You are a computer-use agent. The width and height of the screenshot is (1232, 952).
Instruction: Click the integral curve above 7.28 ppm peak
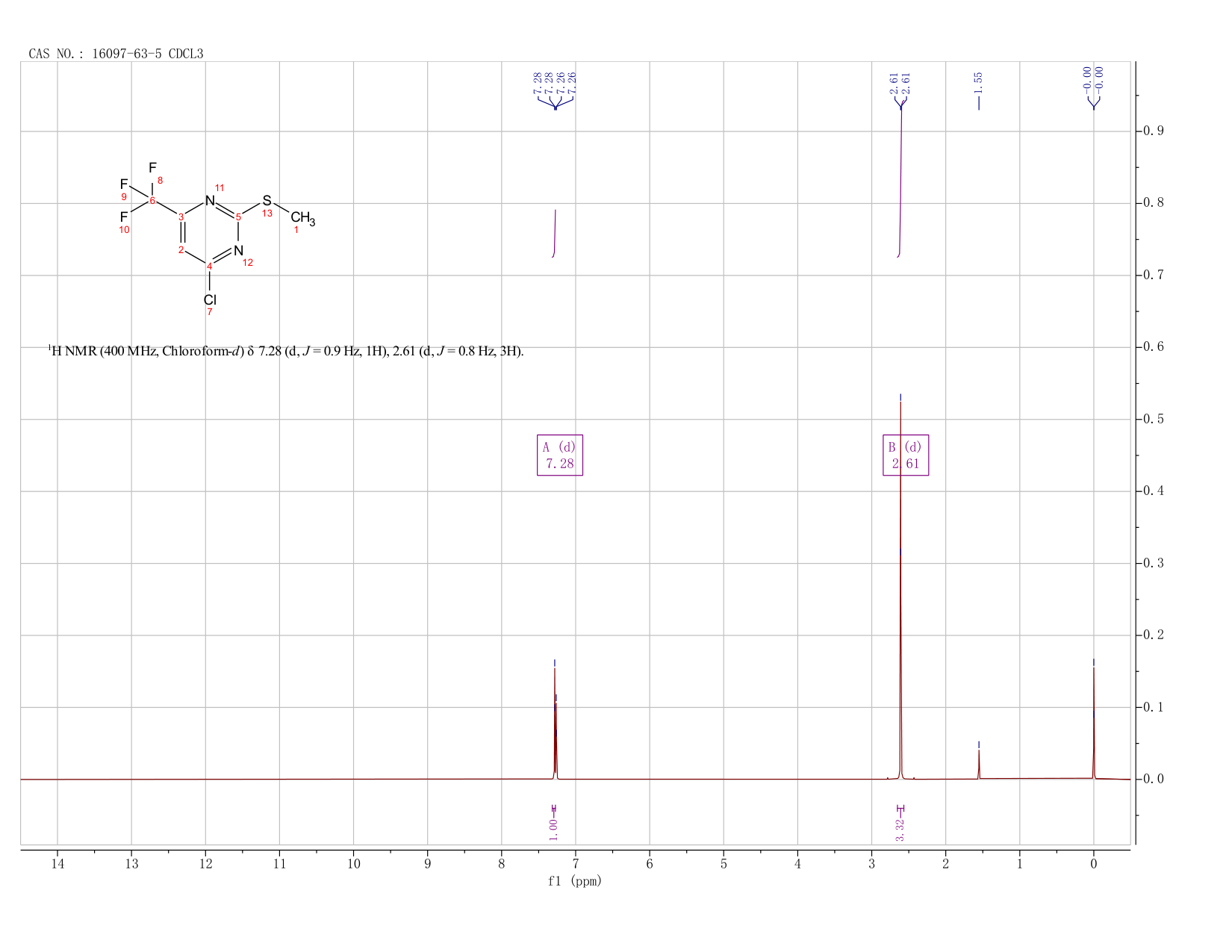pyautogui.click(x=554, y=234)
